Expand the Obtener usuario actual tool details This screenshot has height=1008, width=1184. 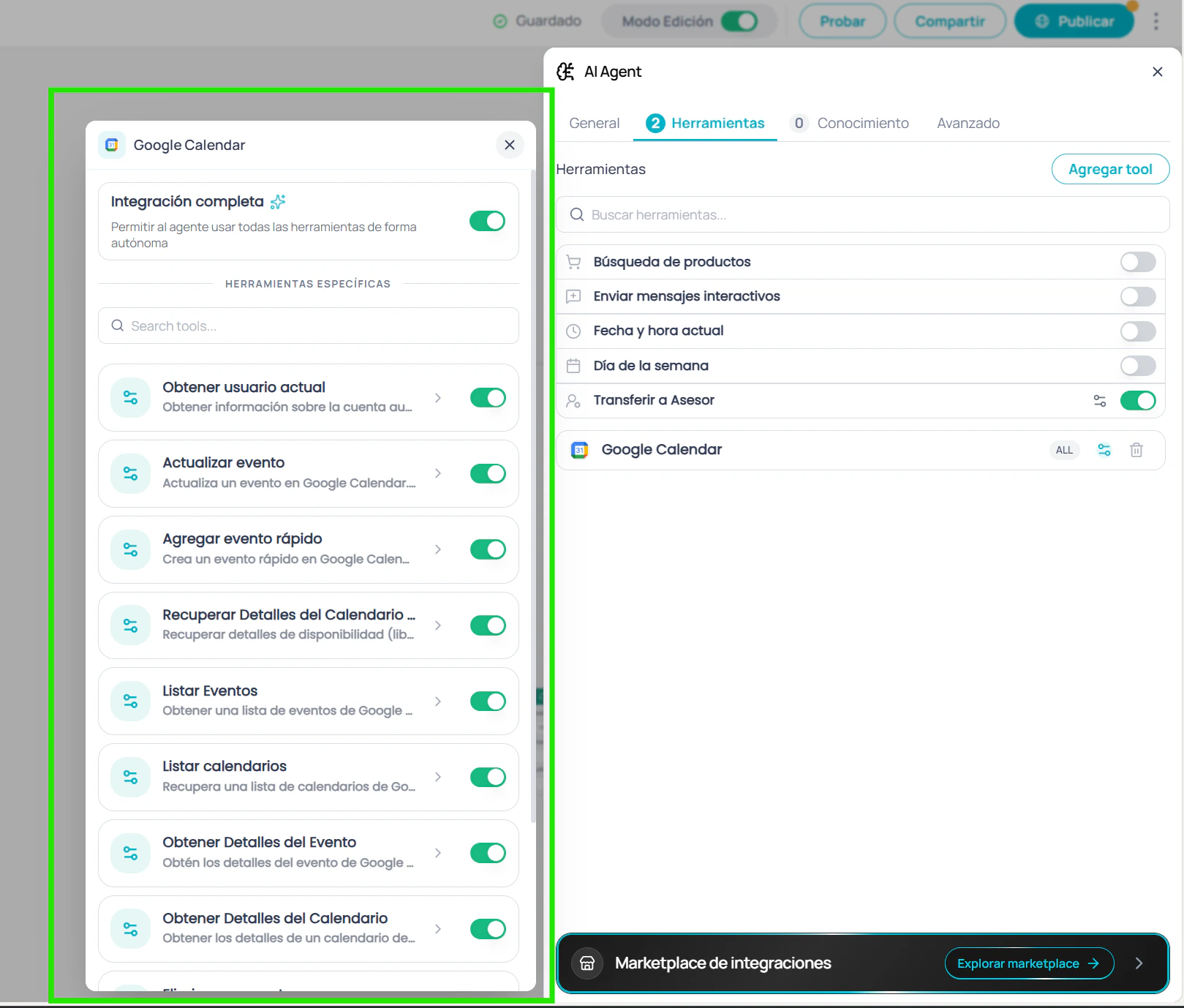coord(437,397)
